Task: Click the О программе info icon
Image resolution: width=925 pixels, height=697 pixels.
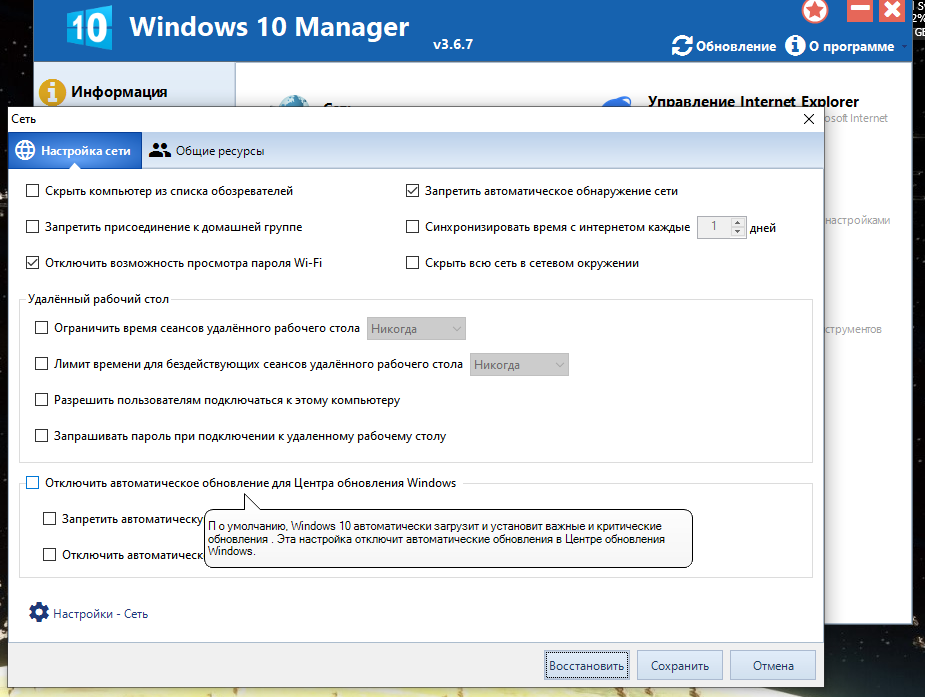Action: pos(795,45)
